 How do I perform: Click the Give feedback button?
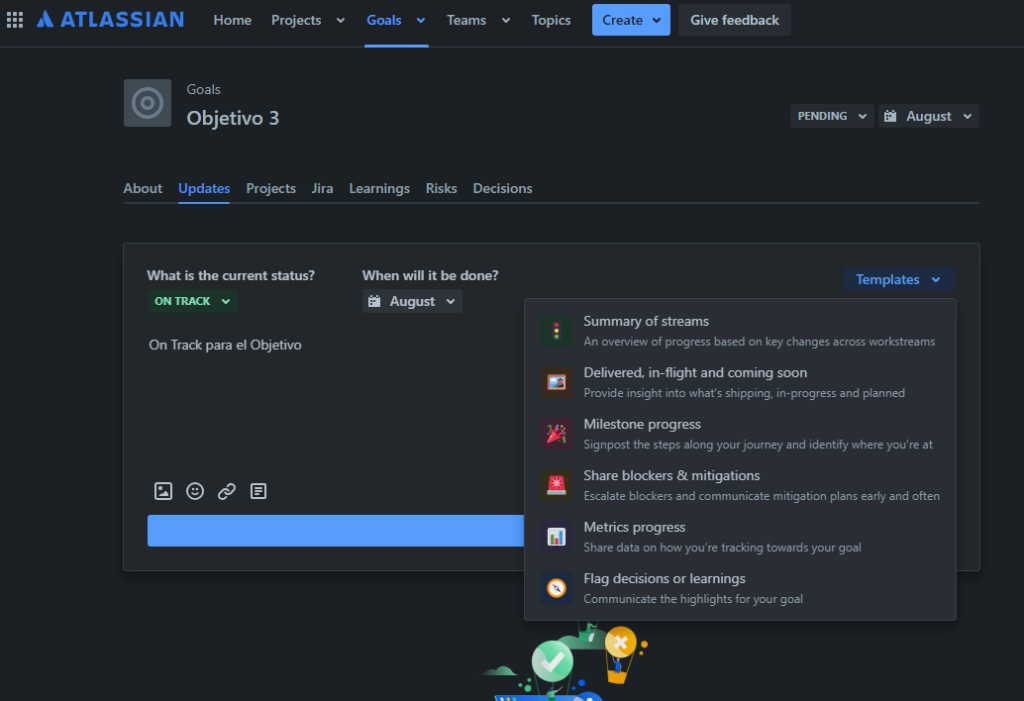(x=734, y=20)
